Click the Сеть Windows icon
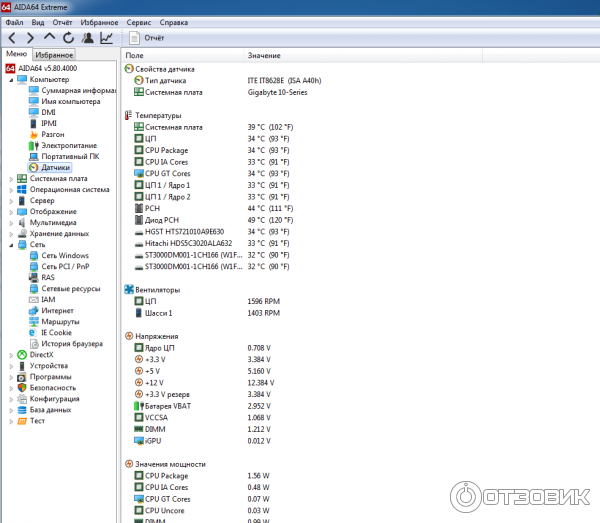 point(34,256)
